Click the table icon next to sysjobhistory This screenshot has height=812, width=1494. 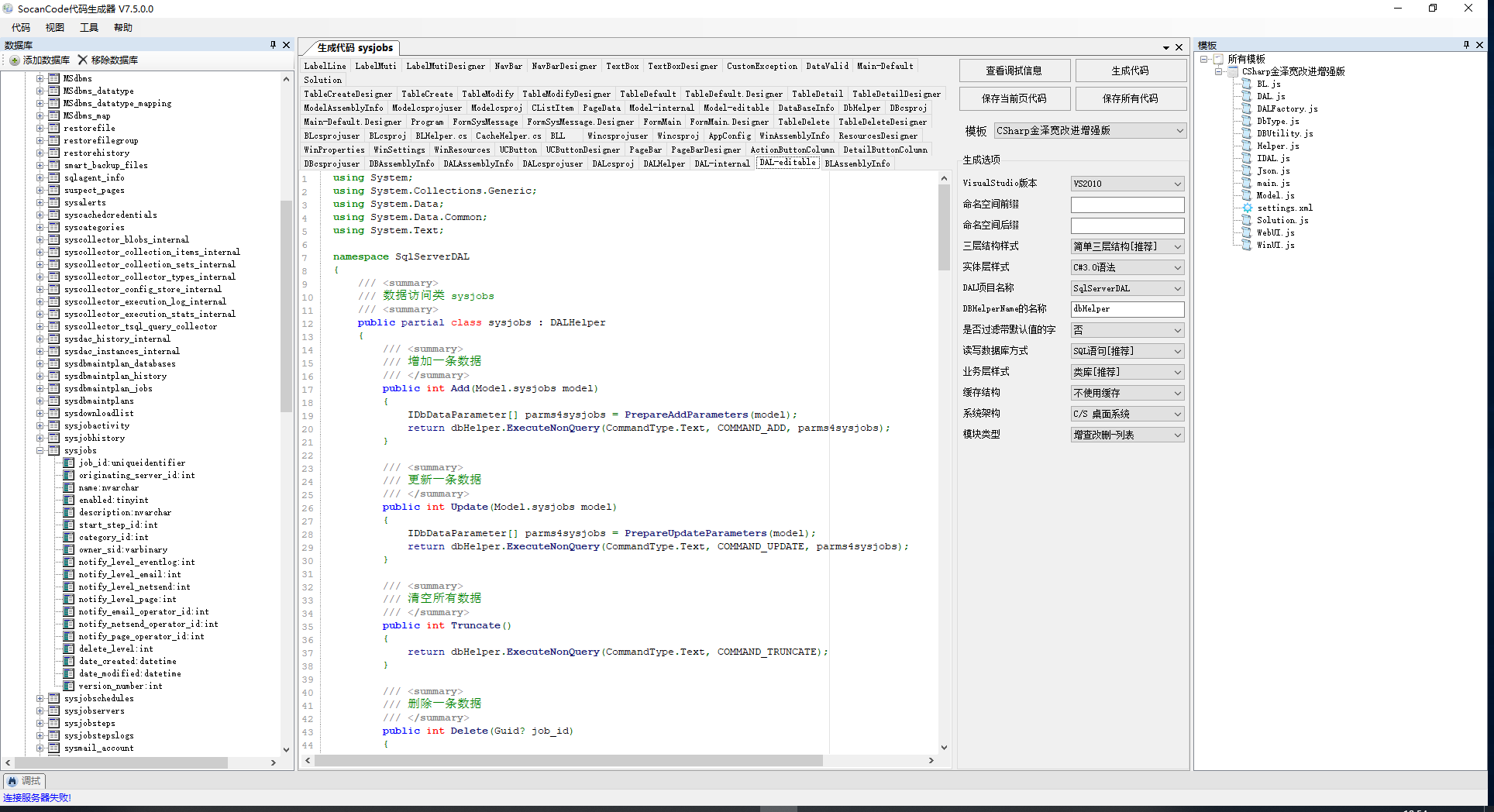pos(53,438)
